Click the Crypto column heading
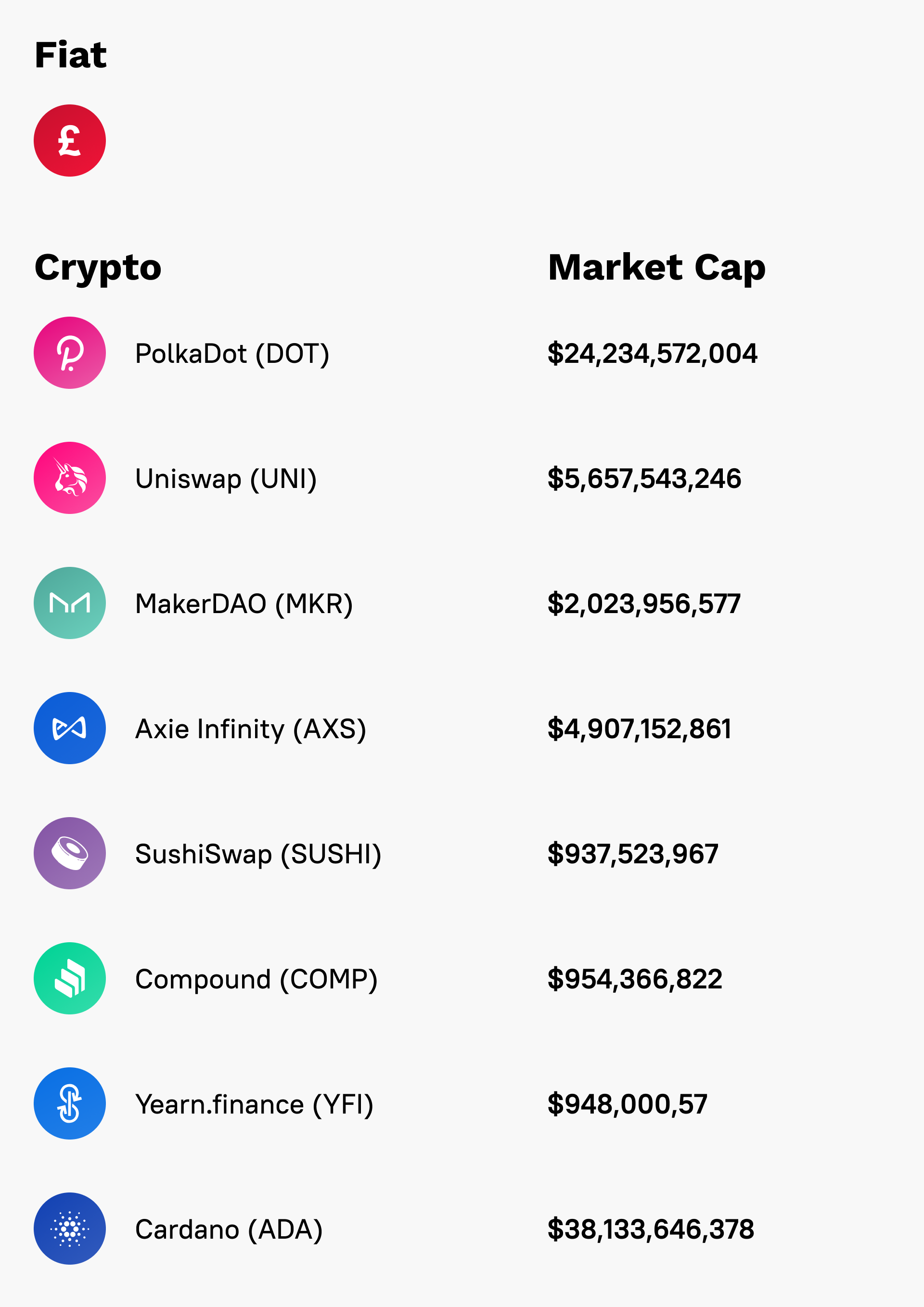The width and height of the screenshot is (924, 1307). [x=98, y=269]
